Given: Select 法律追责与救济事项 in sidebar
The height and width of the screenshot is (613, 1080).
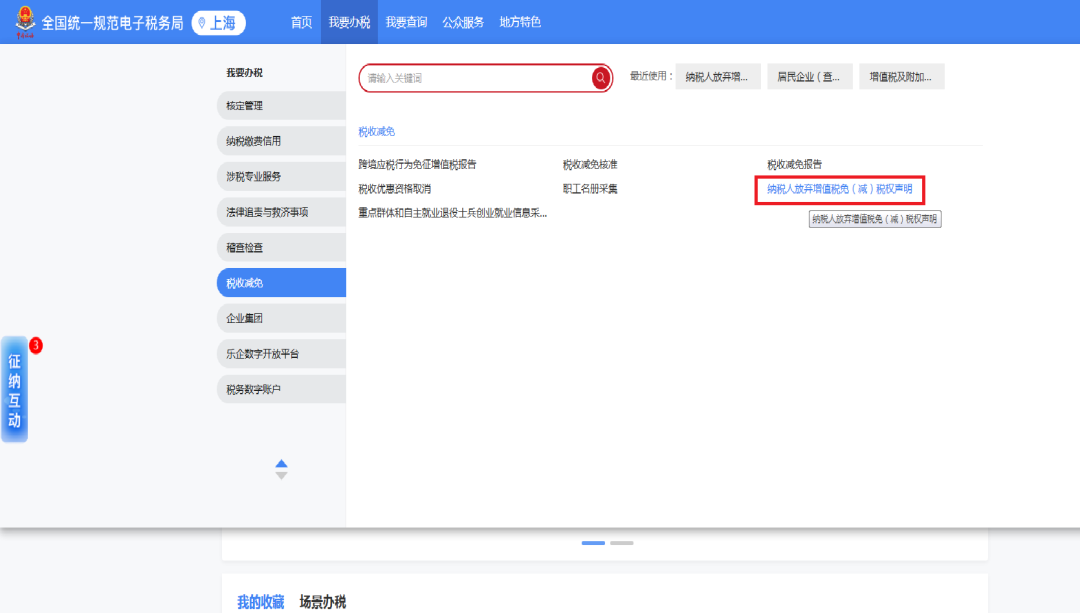Looking at the screenshot, I should [x=281, y=212].
